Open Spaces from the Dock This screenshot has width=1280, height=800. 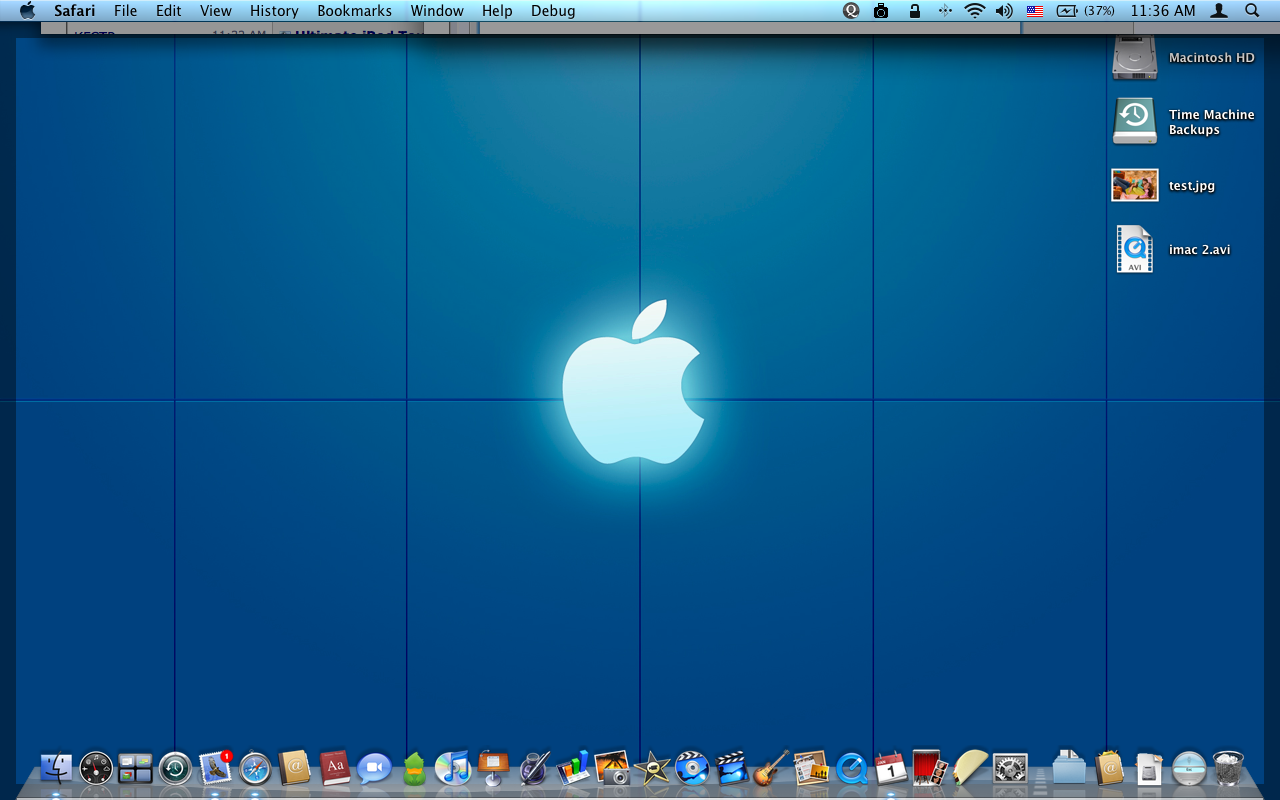[x=135, y=768]
